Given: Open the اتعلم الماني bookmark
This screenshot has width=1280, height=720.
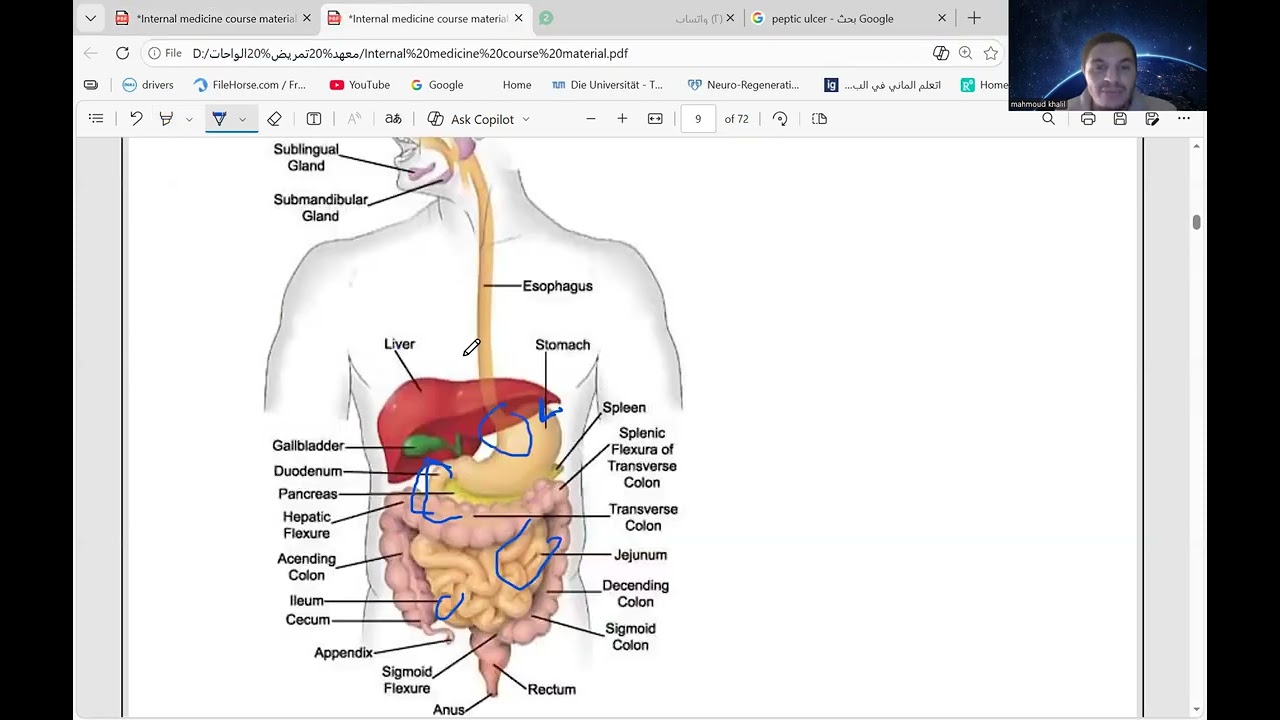Looking at the screenshot, I should [882, 85].
